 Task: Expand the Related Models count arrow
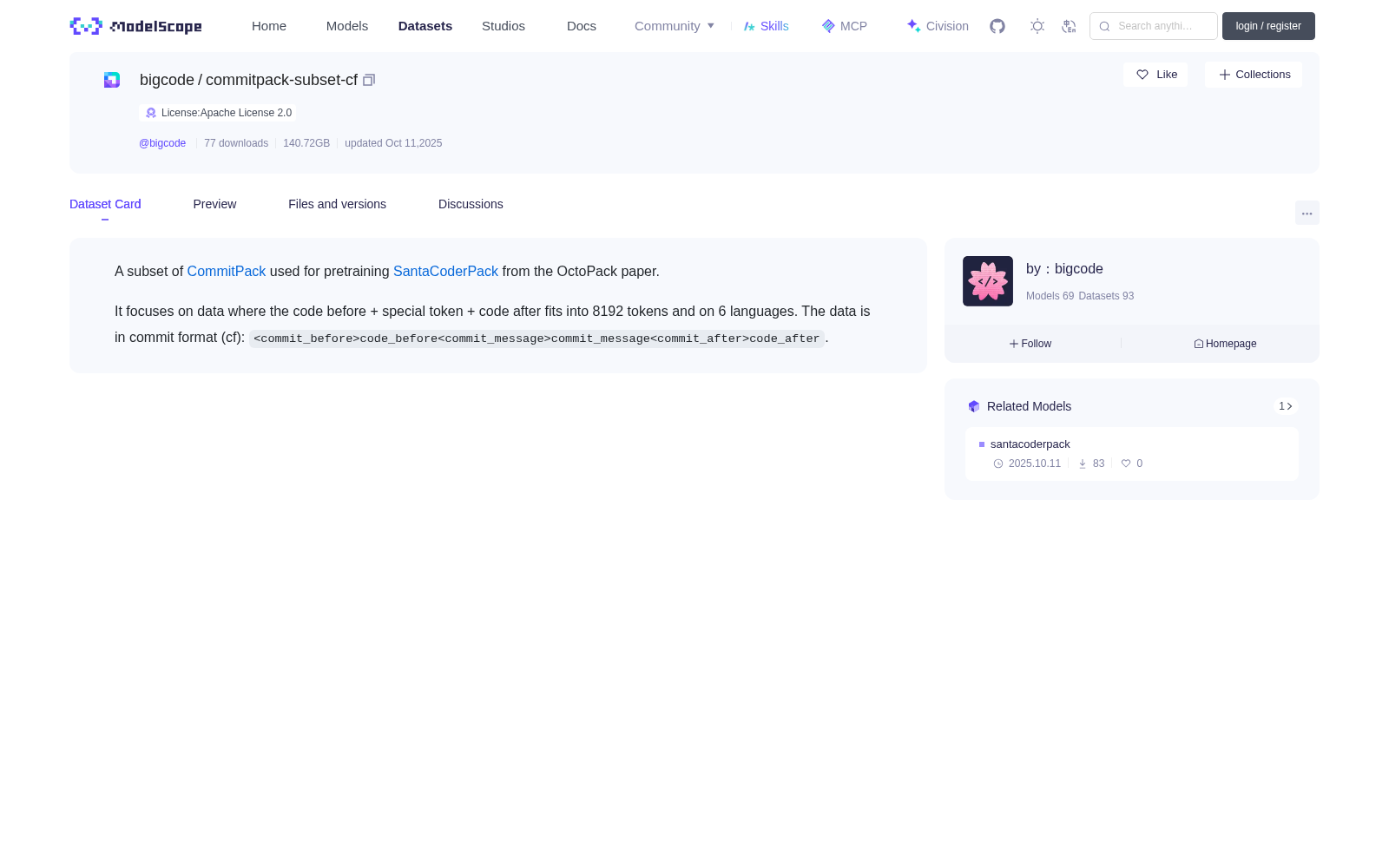pos(1286,406)
